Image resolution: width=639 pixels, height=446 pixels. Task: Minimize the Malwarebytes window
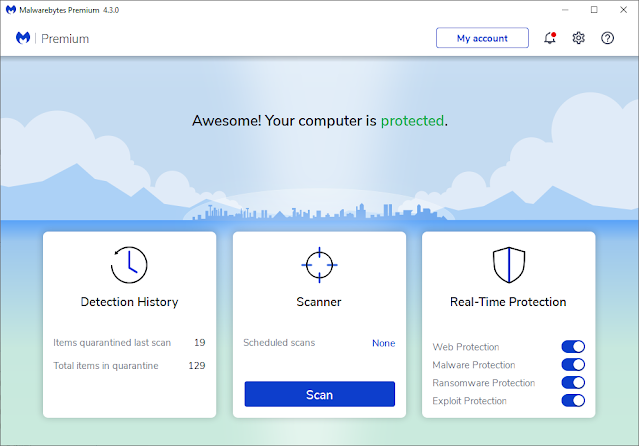pos(565,10)
